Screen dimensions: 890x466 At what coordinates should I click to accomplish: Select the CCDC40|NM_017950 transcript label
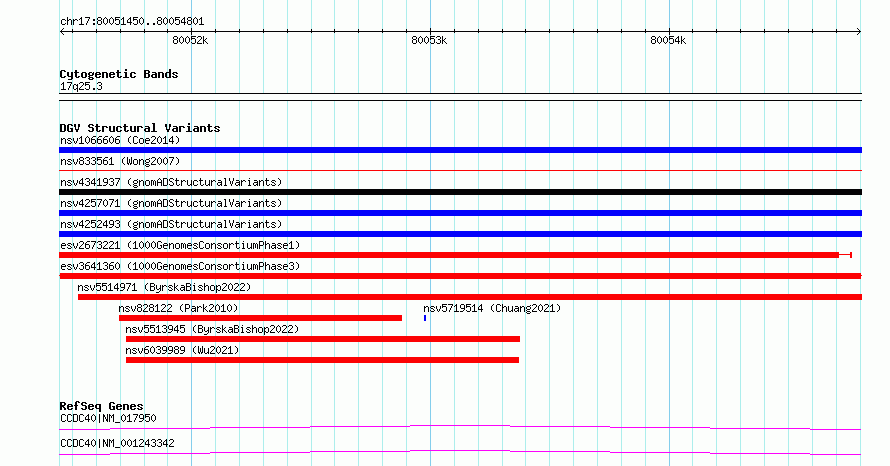pos(108,418)
